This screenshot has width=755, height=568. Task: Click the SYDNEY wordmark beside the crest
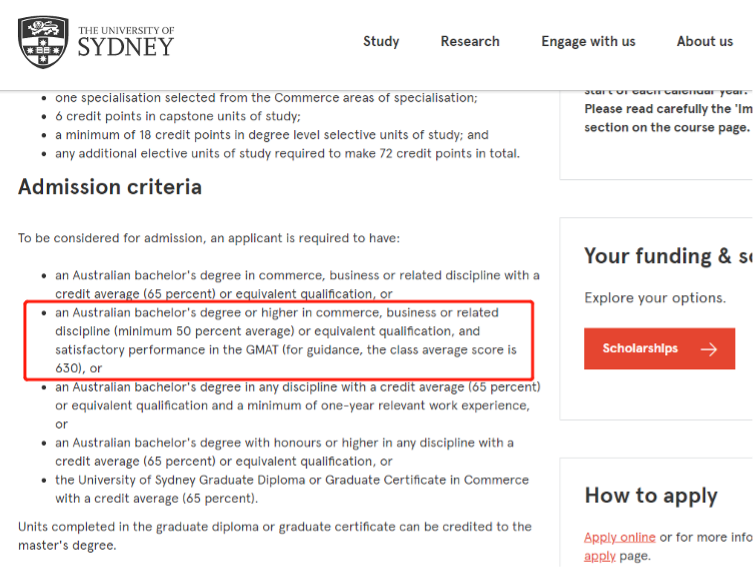point(126,47)
